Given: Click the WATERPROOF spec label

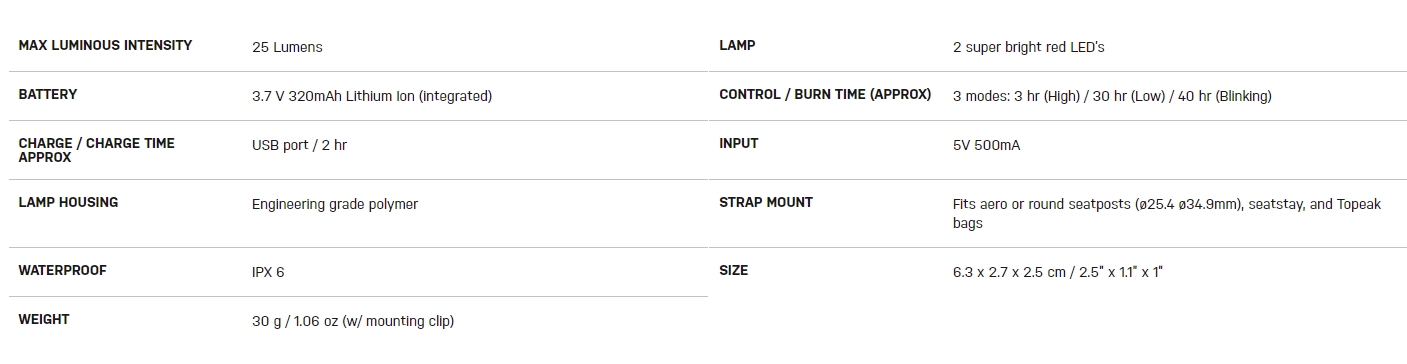Looking at the screenshot, I should [x=62, y=271].
